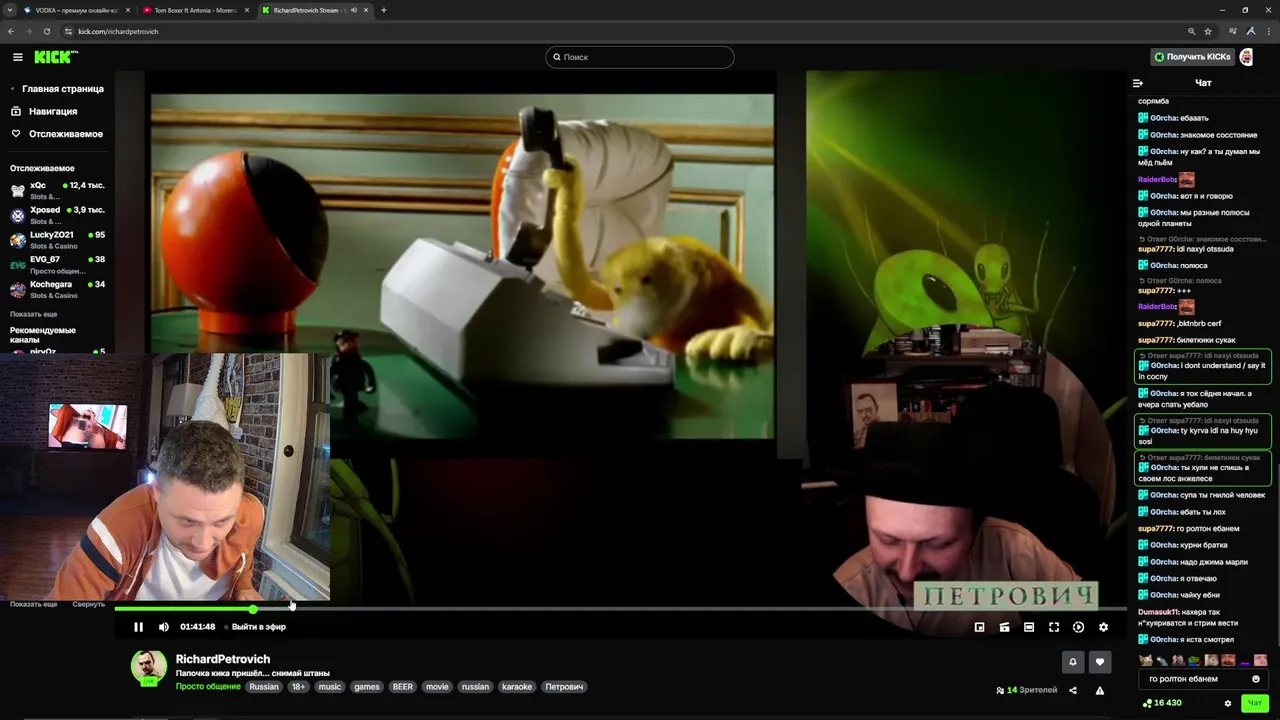Viewport: 1280px width, 720px height.
Task: Go to Главная страница
Action: pos(57,89)
